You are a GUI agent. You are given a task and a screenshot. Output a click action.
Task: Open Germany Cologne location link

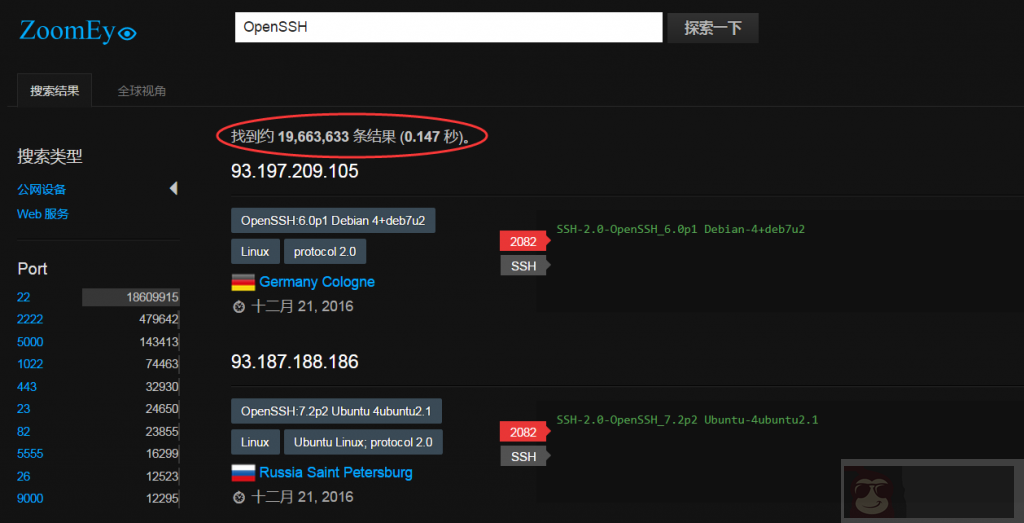click(x=317, y=282)
